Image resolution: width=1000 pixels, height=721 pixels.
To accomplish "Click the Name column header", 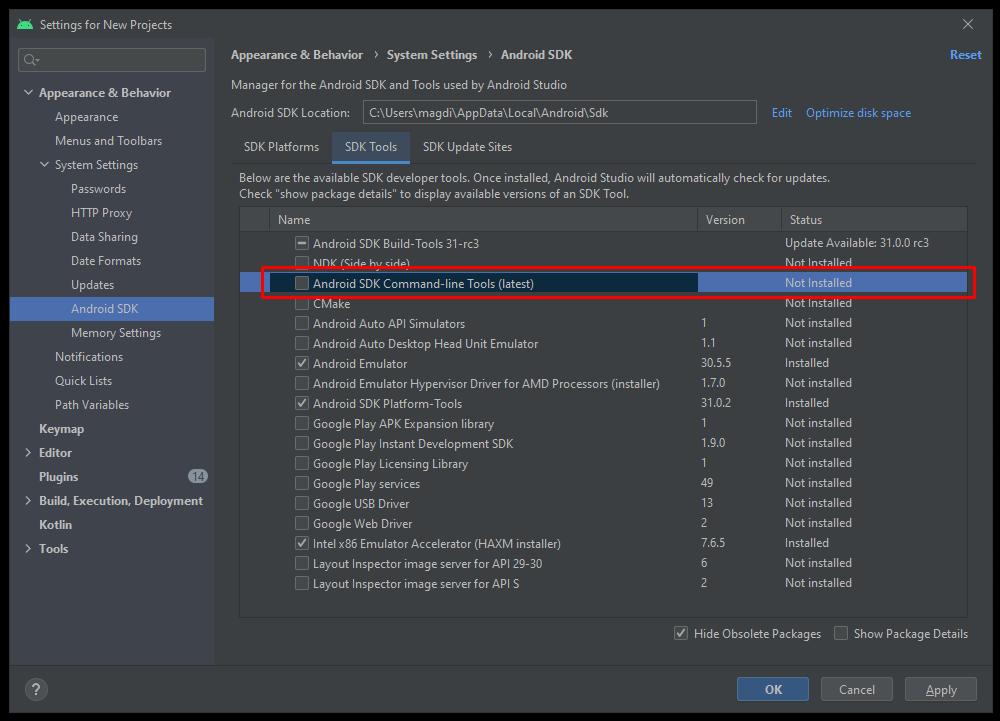I will pyautogui.click(x=483, y=219).
